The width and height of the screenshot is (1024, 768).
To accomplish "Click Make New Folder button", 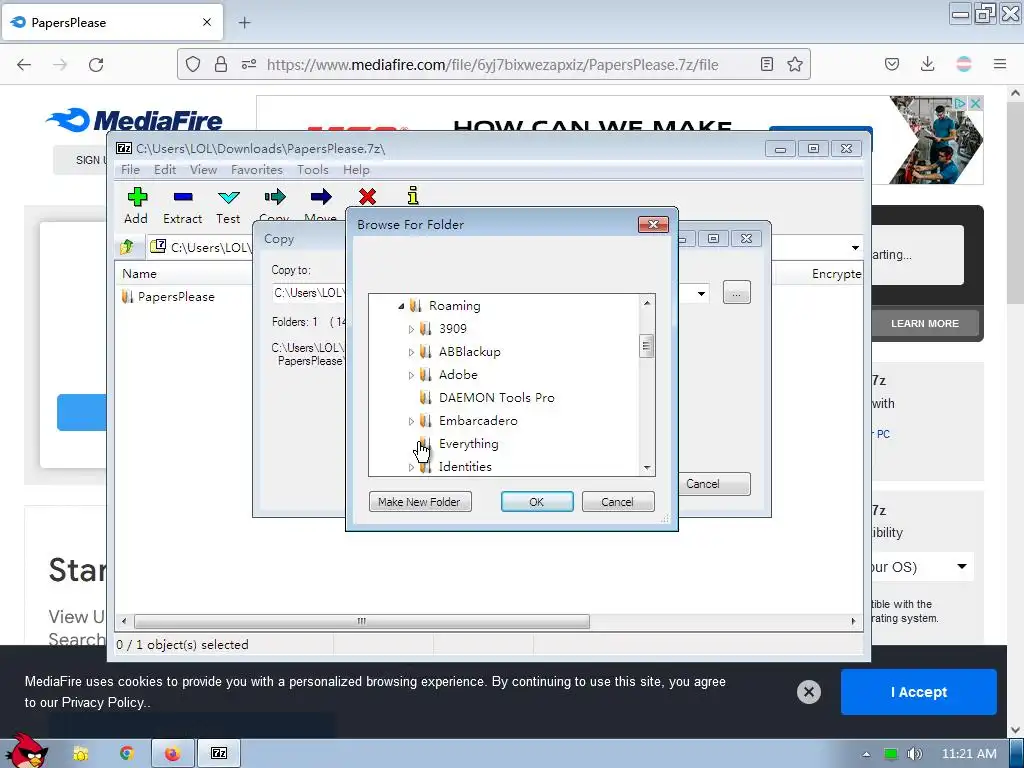I will point(420,502).
